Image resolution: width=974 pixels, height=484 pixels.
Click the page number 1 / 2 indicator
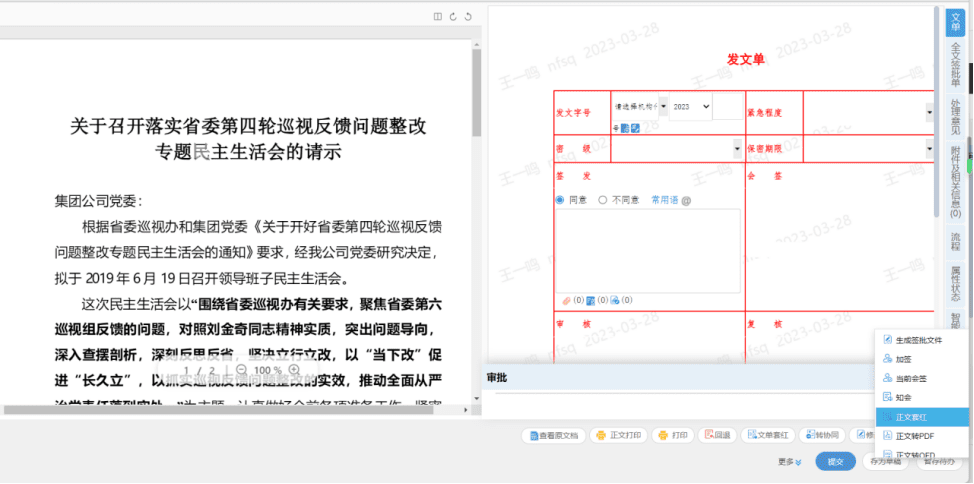tap(199, 370)
